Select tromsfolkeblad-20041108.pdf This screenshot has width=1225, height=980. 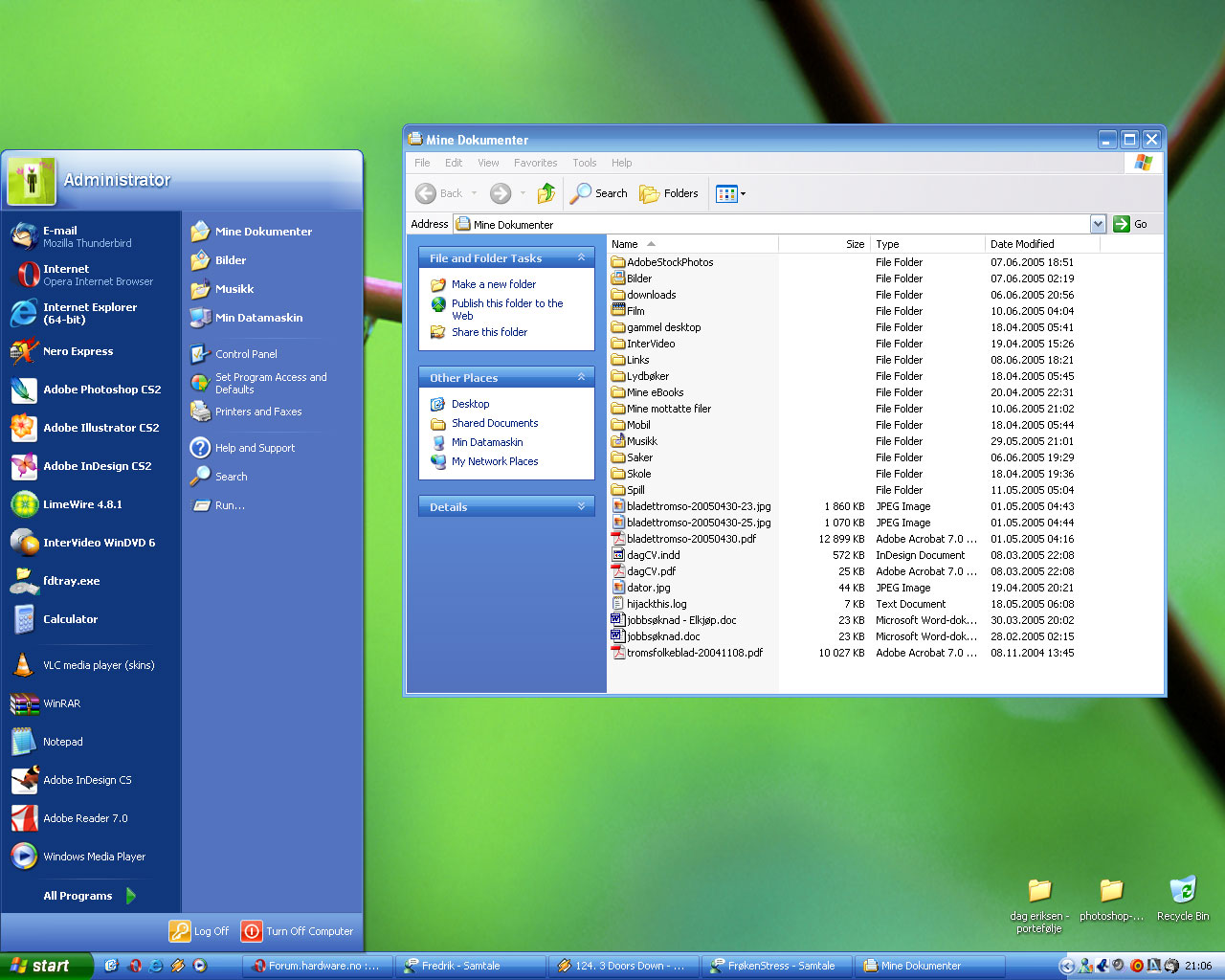click(687, 653)
